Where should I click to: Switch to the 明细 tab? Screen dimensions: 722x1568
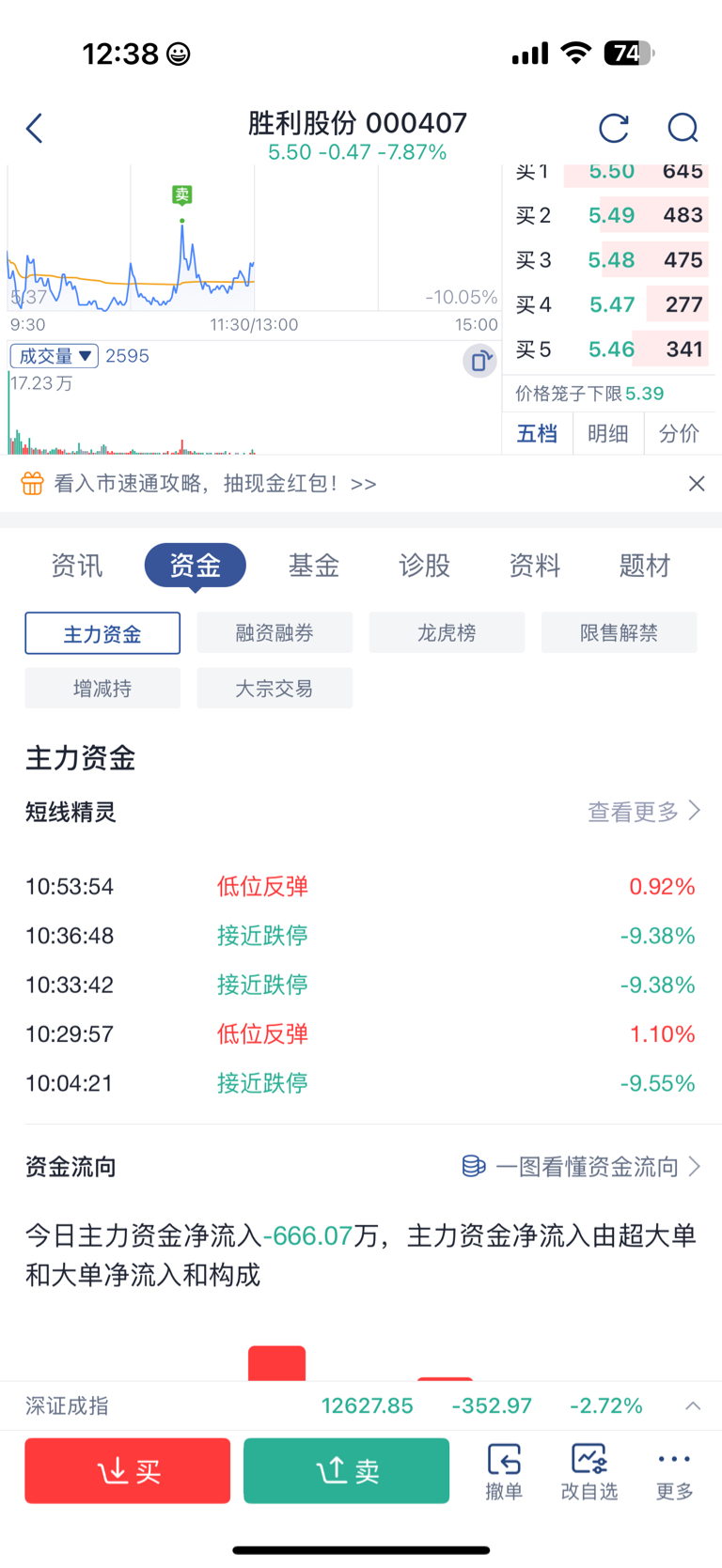(608, 433)
